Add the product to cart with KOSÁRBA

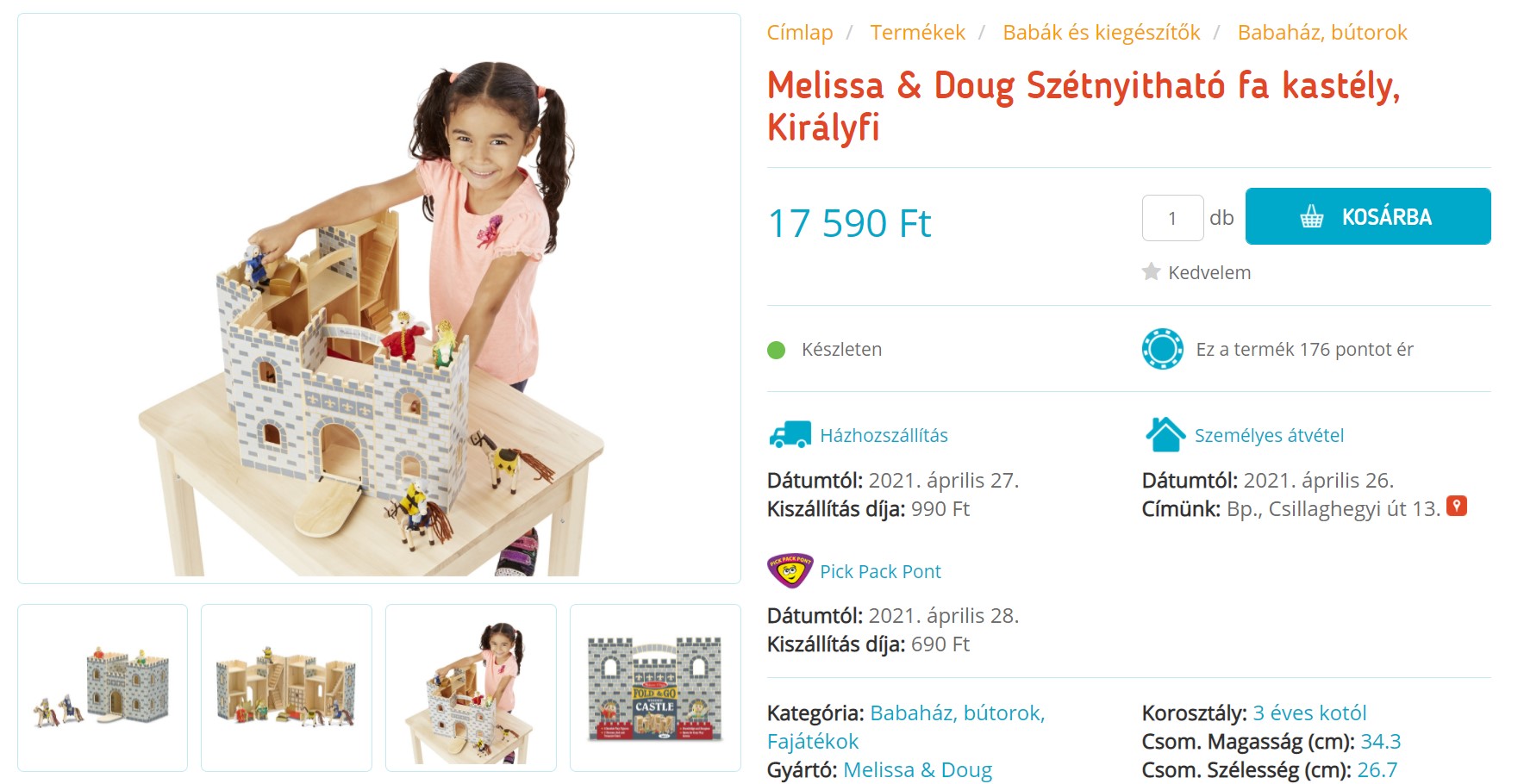[1368, 216]
